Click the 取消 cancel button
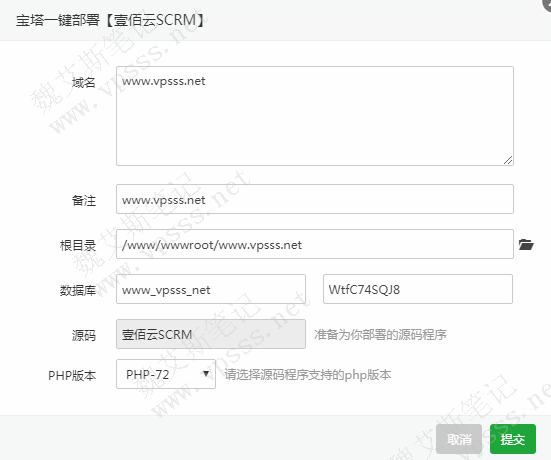Viewport: 551px width, 460px height. (x=459, y=439)
